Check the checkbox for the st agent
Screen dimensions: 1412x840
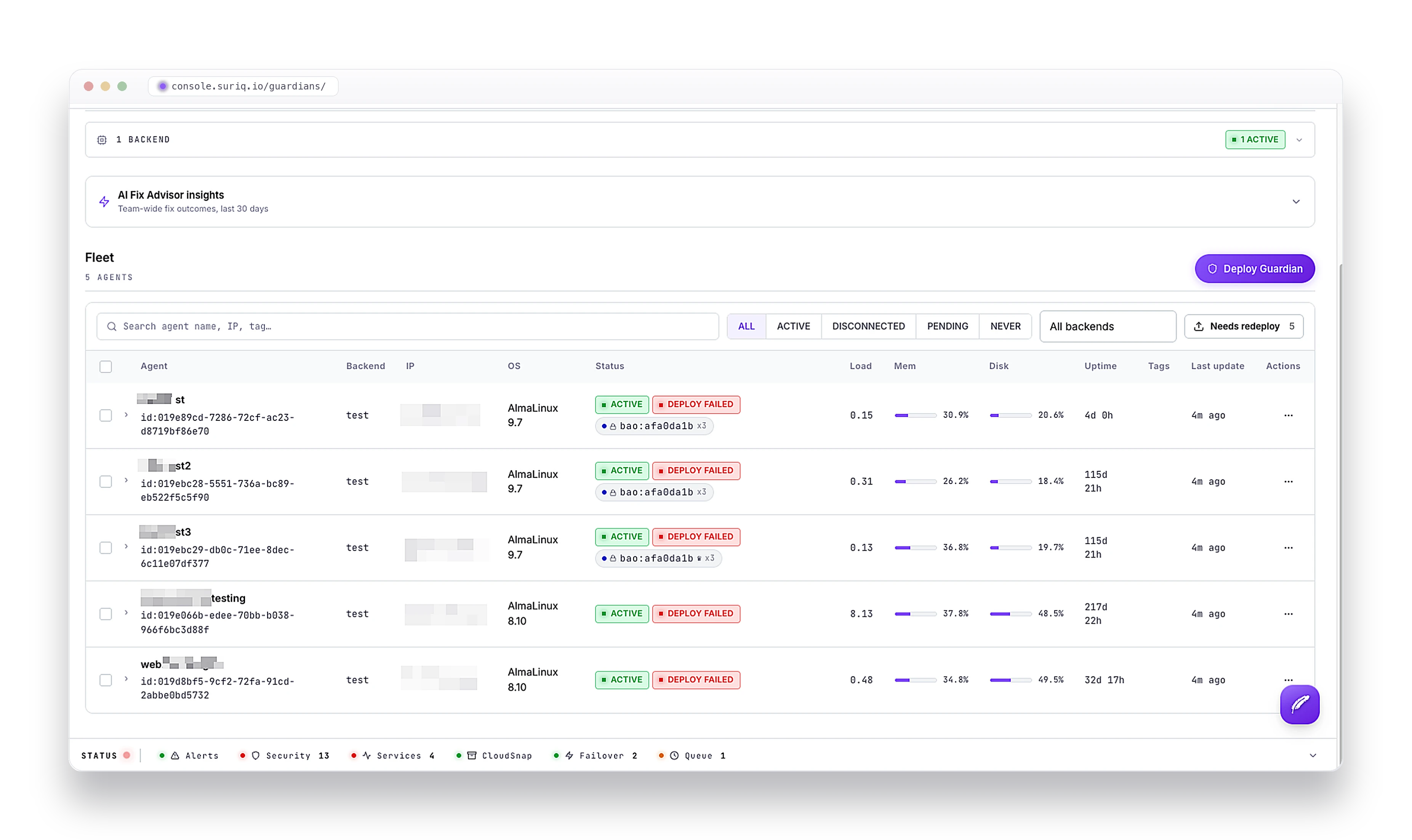[x=106, y=415]
